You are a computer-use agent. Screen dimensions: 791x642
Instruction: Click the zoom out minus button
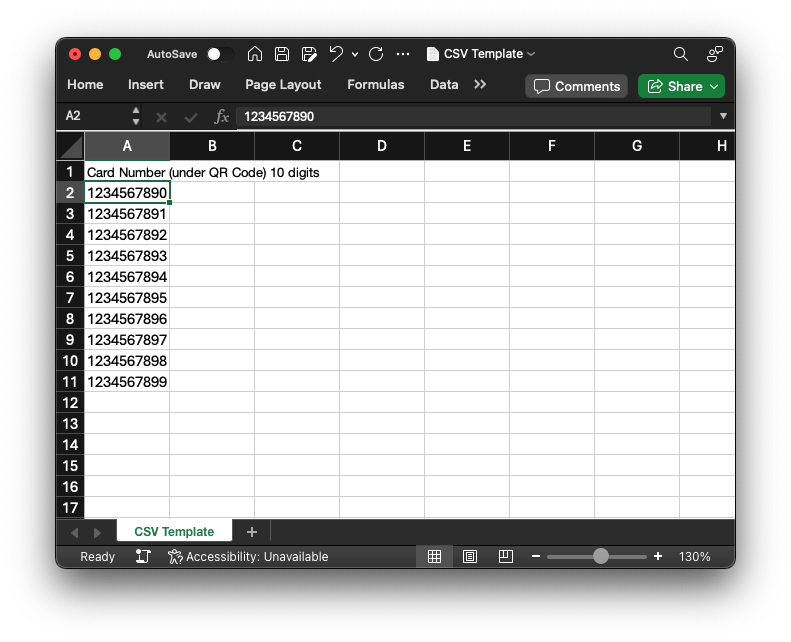536,556
